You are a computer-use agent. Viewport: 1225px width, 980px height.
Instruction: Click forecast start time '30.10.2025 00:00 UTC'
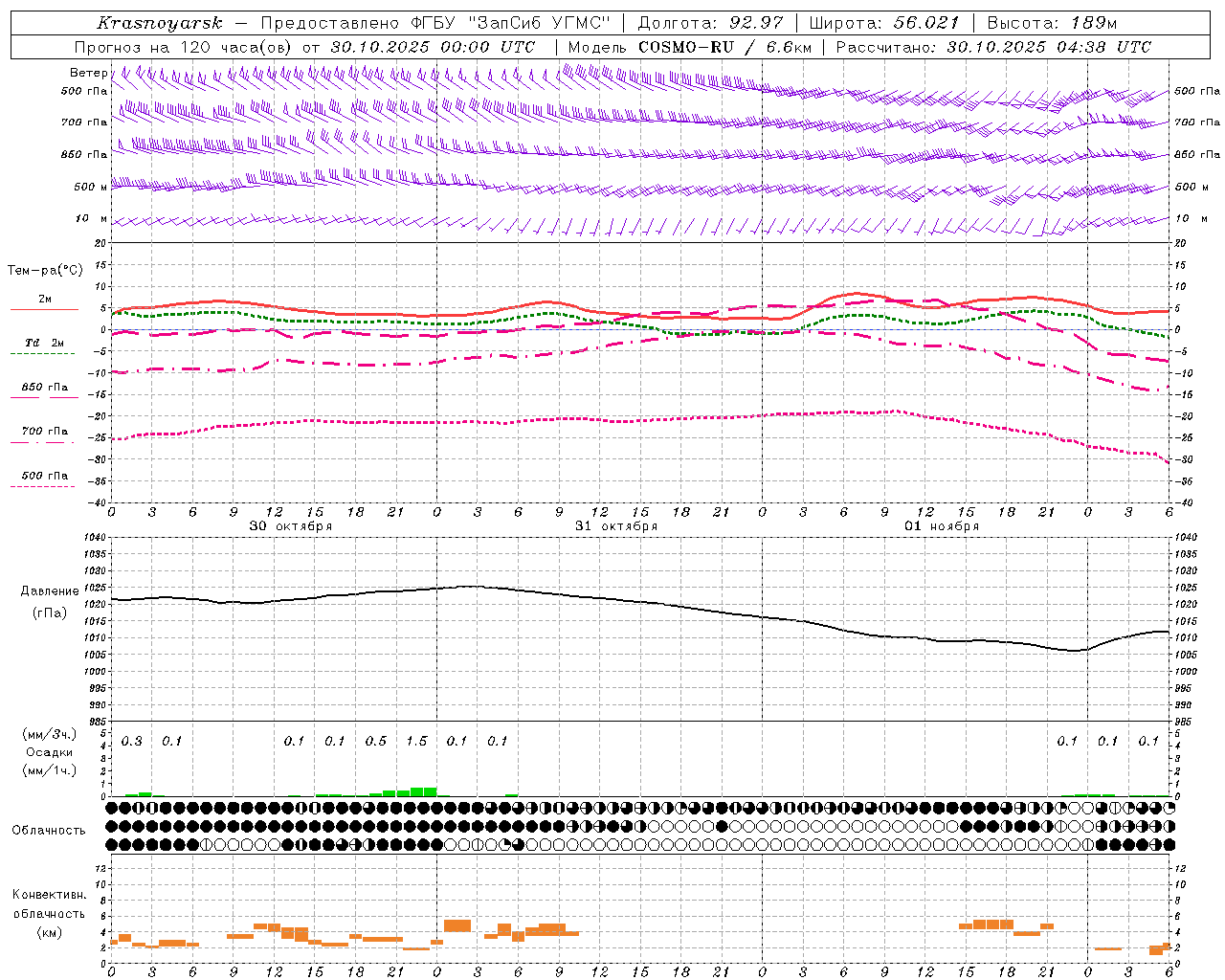(x=433, y=47)
